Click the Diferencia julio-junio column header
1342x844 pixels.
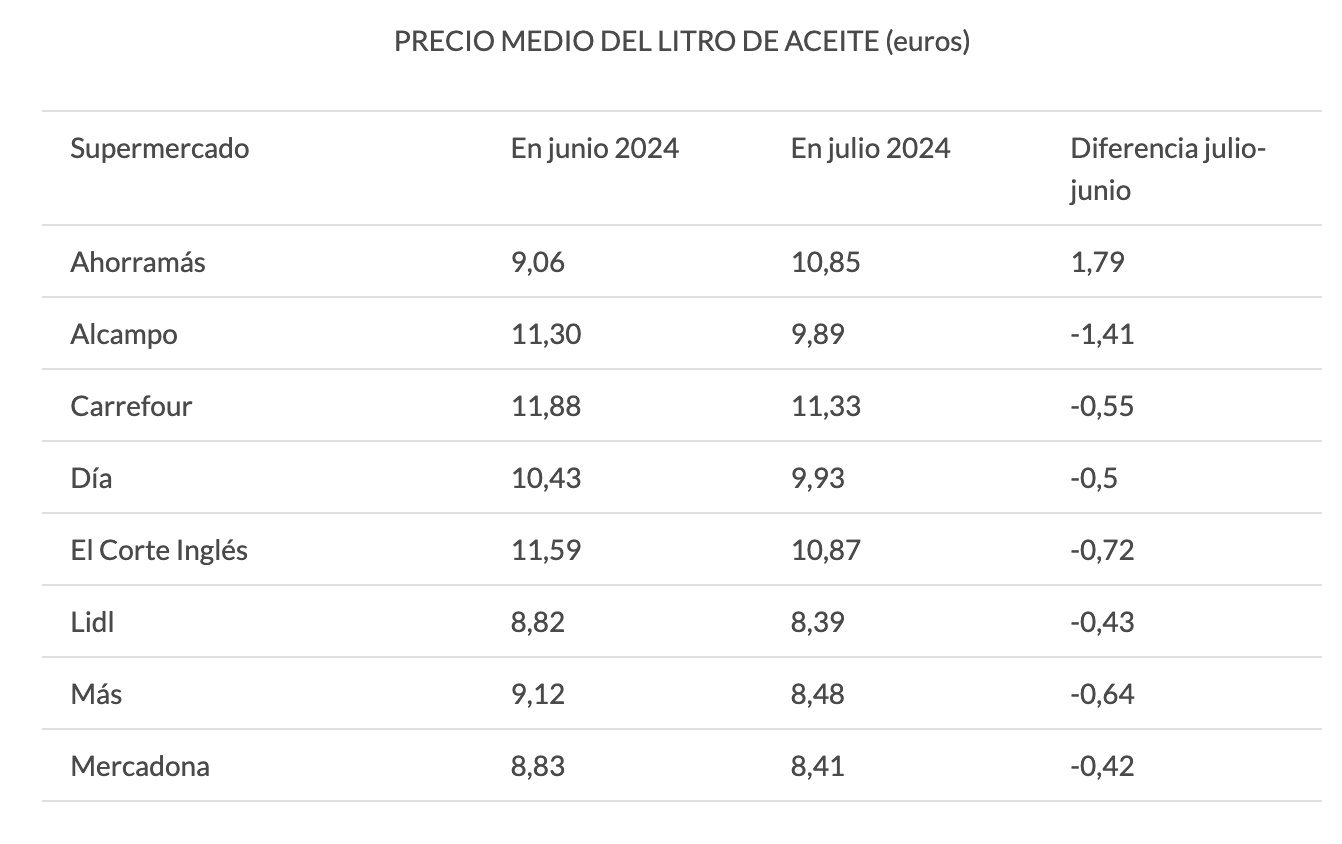pos(1167,168)
